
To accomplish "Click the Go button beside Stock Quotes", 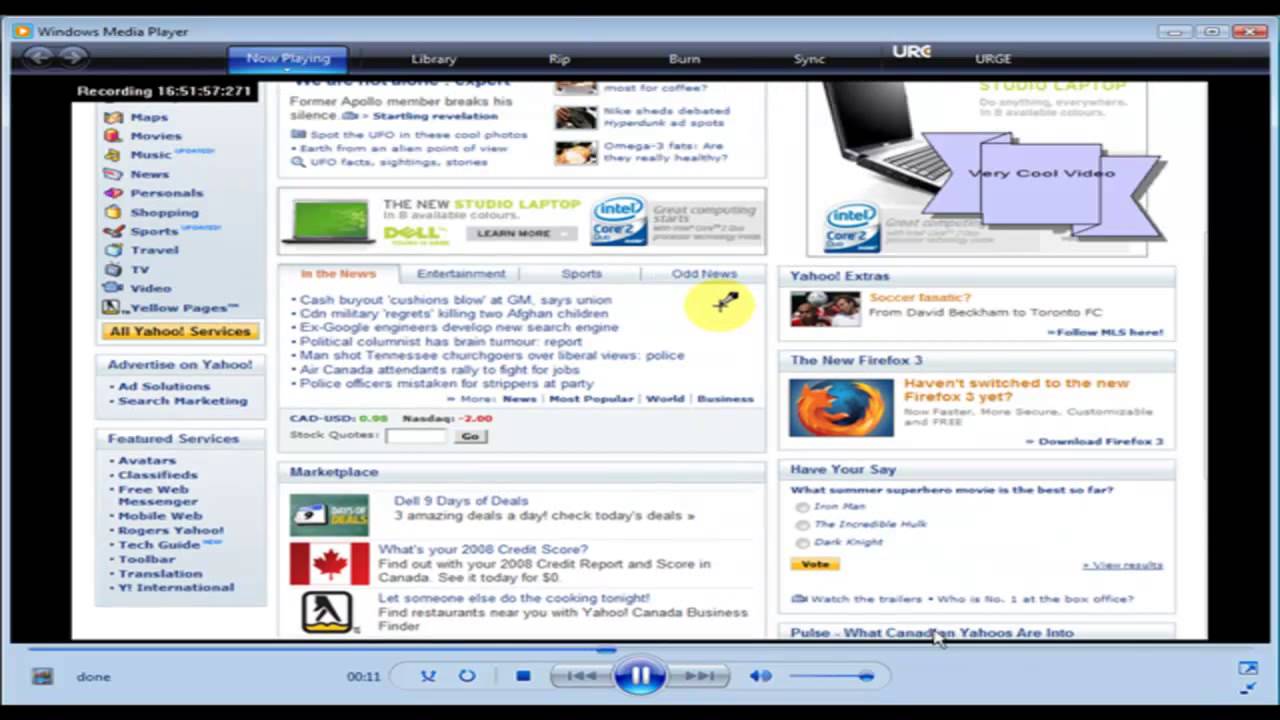I will point(470,436).
